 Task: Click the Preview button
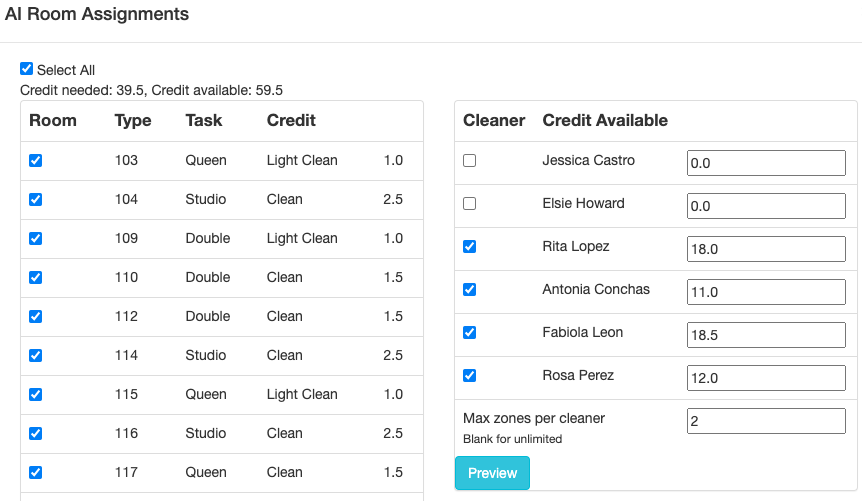[493, 473]
